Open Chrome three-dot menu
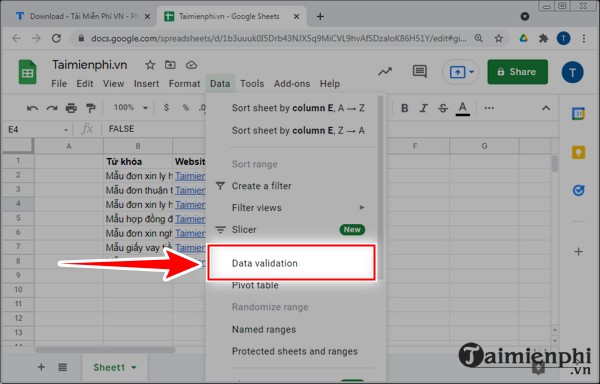Screen dimensions: 600x384 tap(584, 38)
